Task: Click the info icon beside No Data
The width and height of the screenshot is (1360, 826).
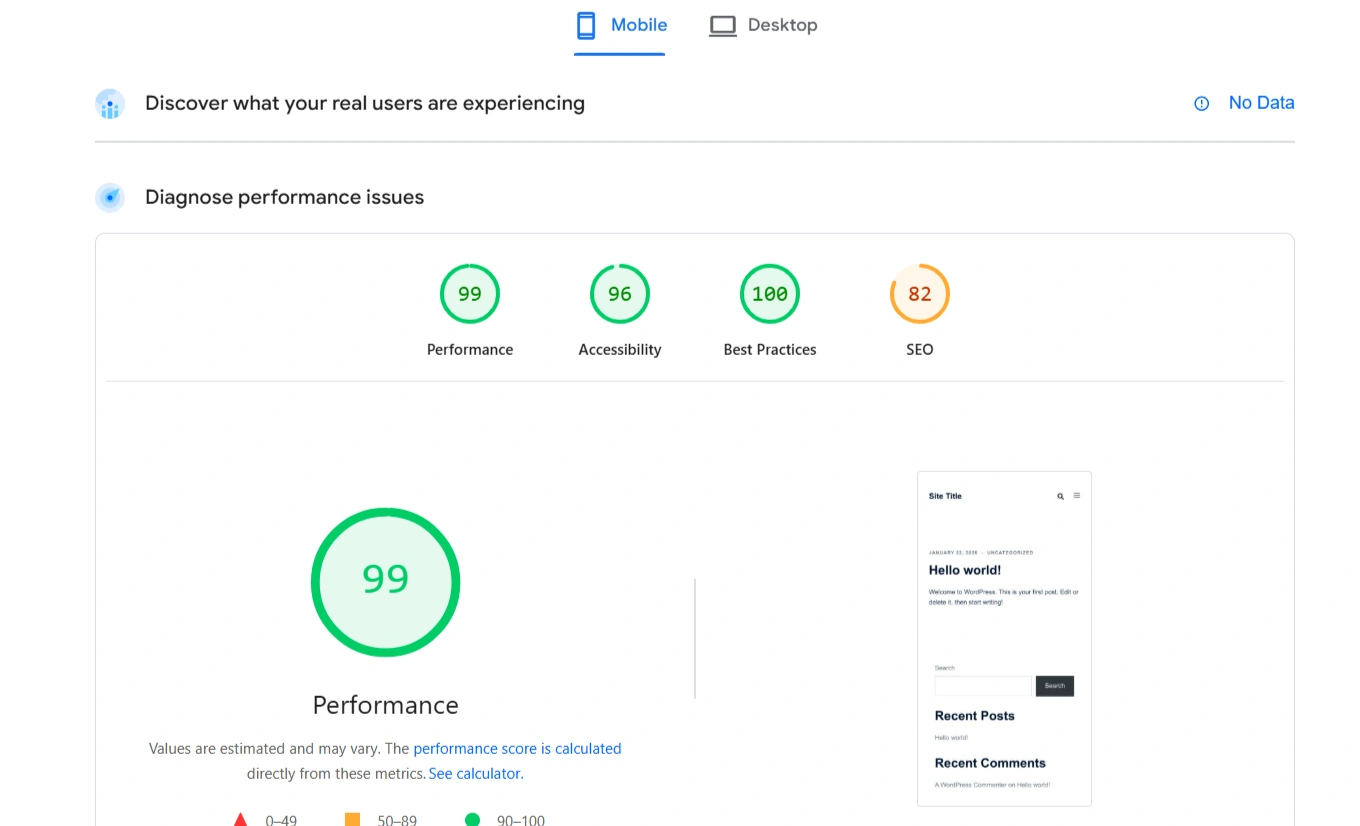Action: click(x=1202, y=104)
